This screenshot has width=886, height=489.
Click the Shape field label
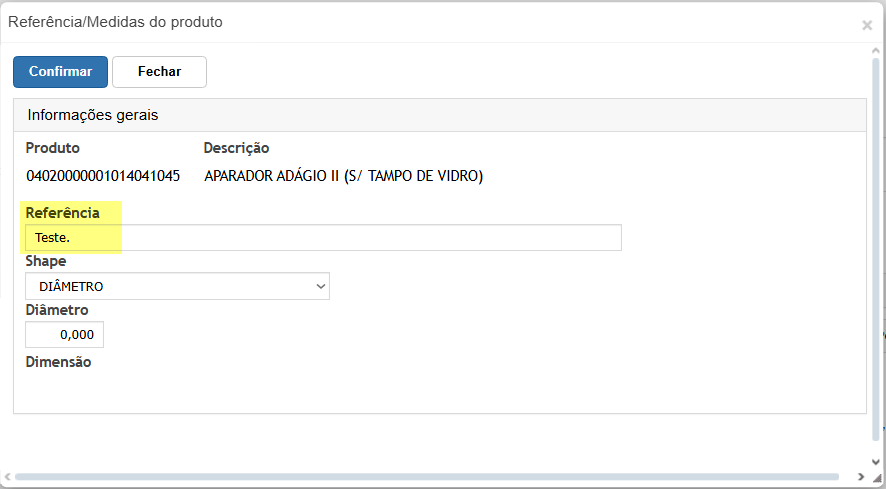pyautogui.click(x=46, y=261)
